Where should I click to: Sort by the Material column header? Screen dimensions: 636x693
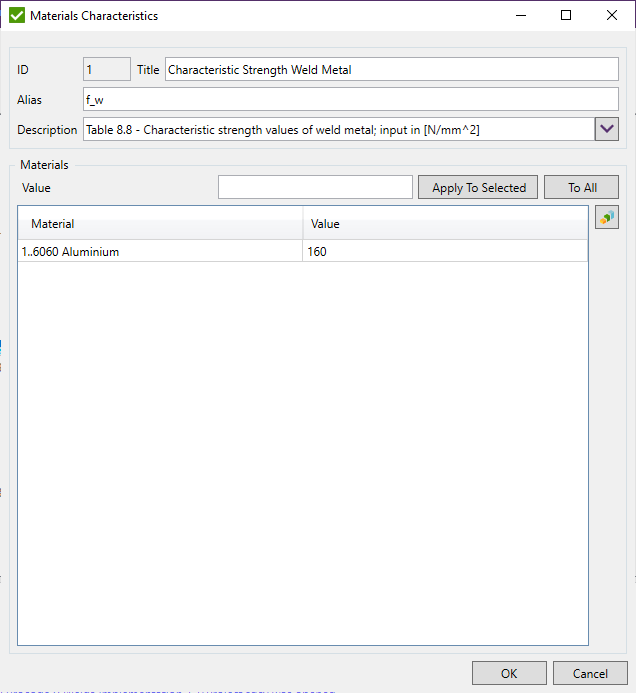(160, 224)
